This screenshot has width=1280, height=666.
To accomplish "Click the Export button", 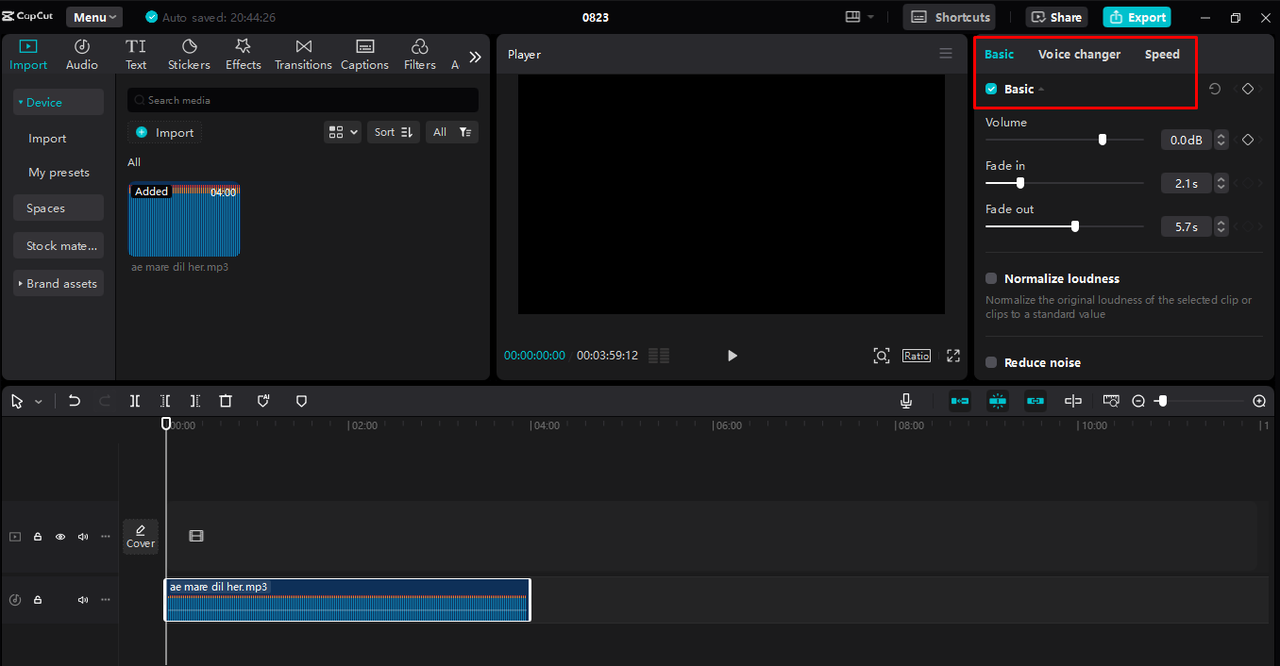I will pos(1137,17).
